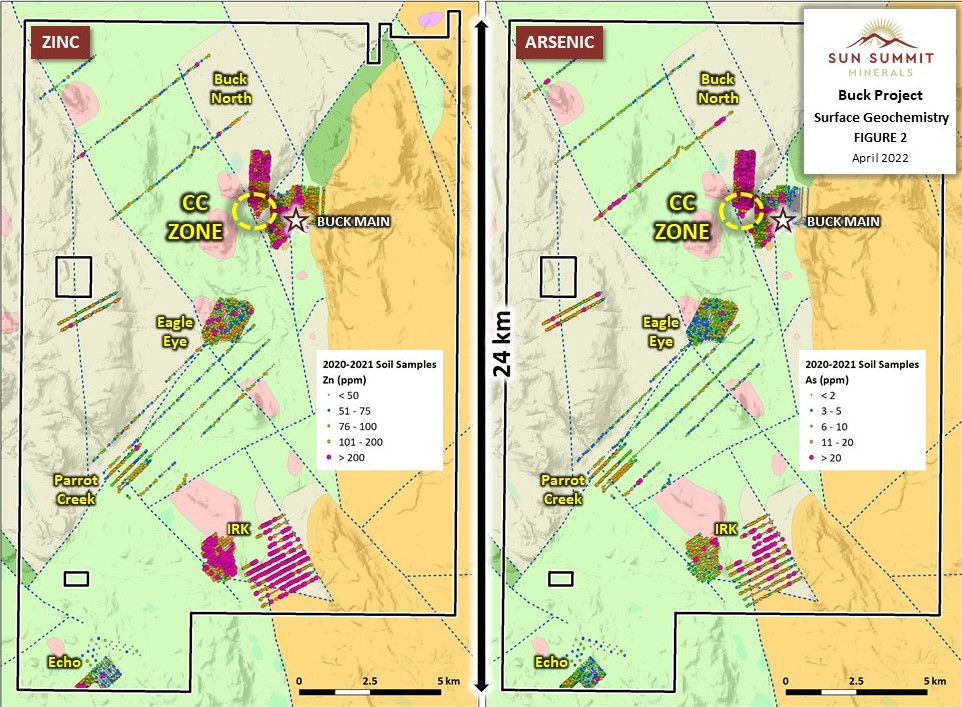Select the 'IRK' label on the Zinc map
Image resolution: width=962 pixels, height=707 pixels.
click(x=239, y=528)
